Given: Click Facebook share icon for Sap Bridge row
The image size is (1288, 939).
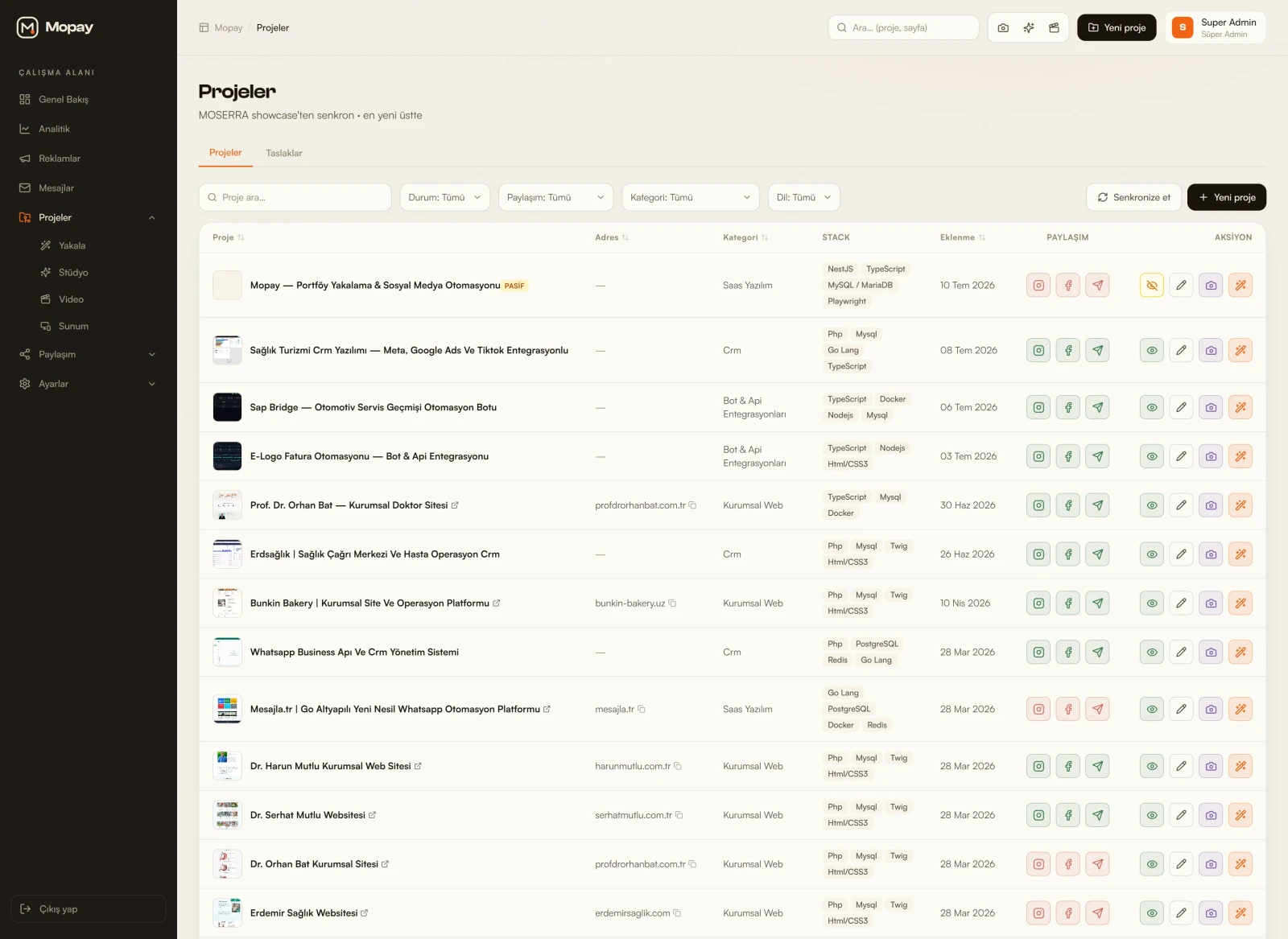Looking at the screenshot, I should tap(1068, 407).
